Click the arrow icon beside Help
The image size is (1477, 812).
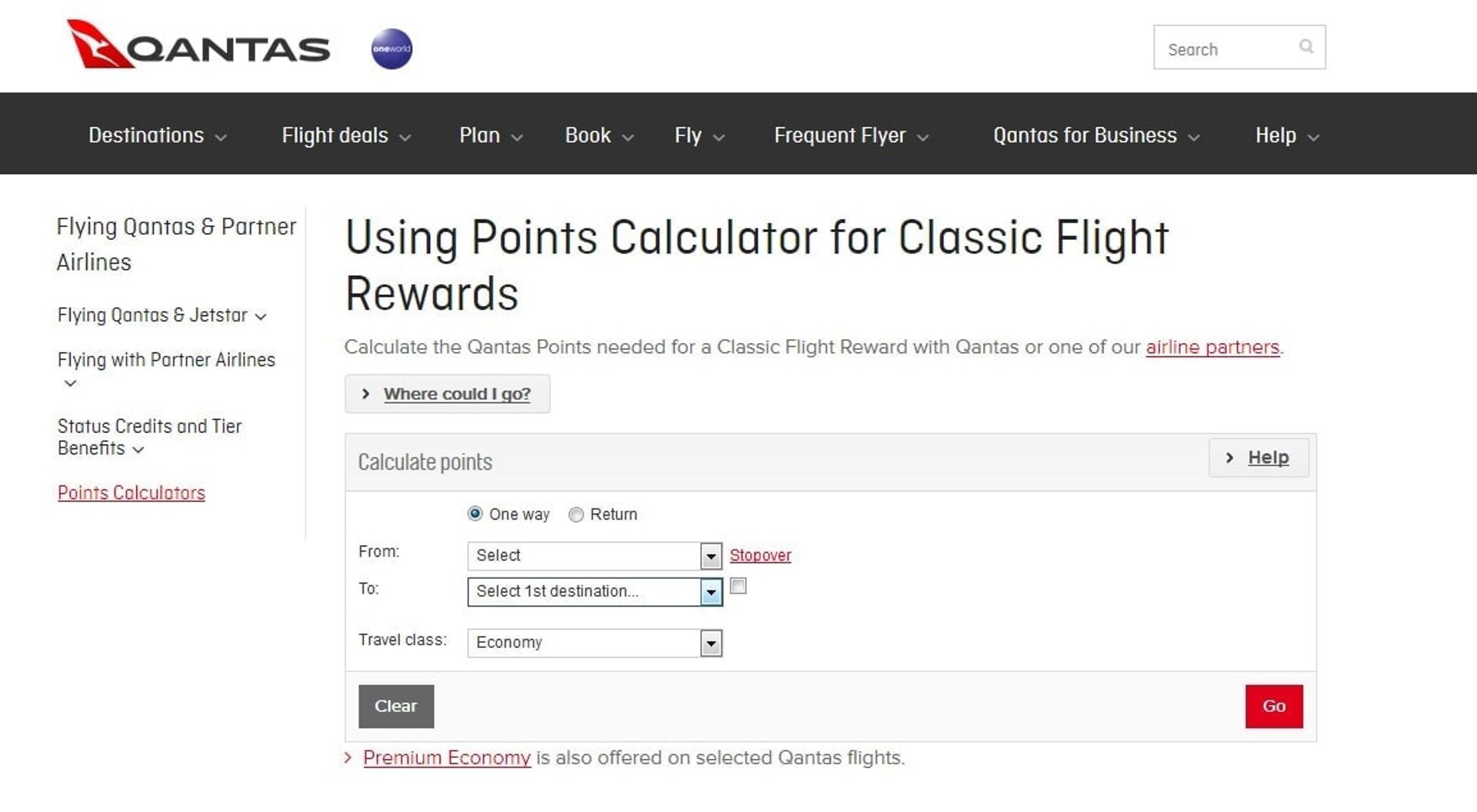click(1312, 138)
